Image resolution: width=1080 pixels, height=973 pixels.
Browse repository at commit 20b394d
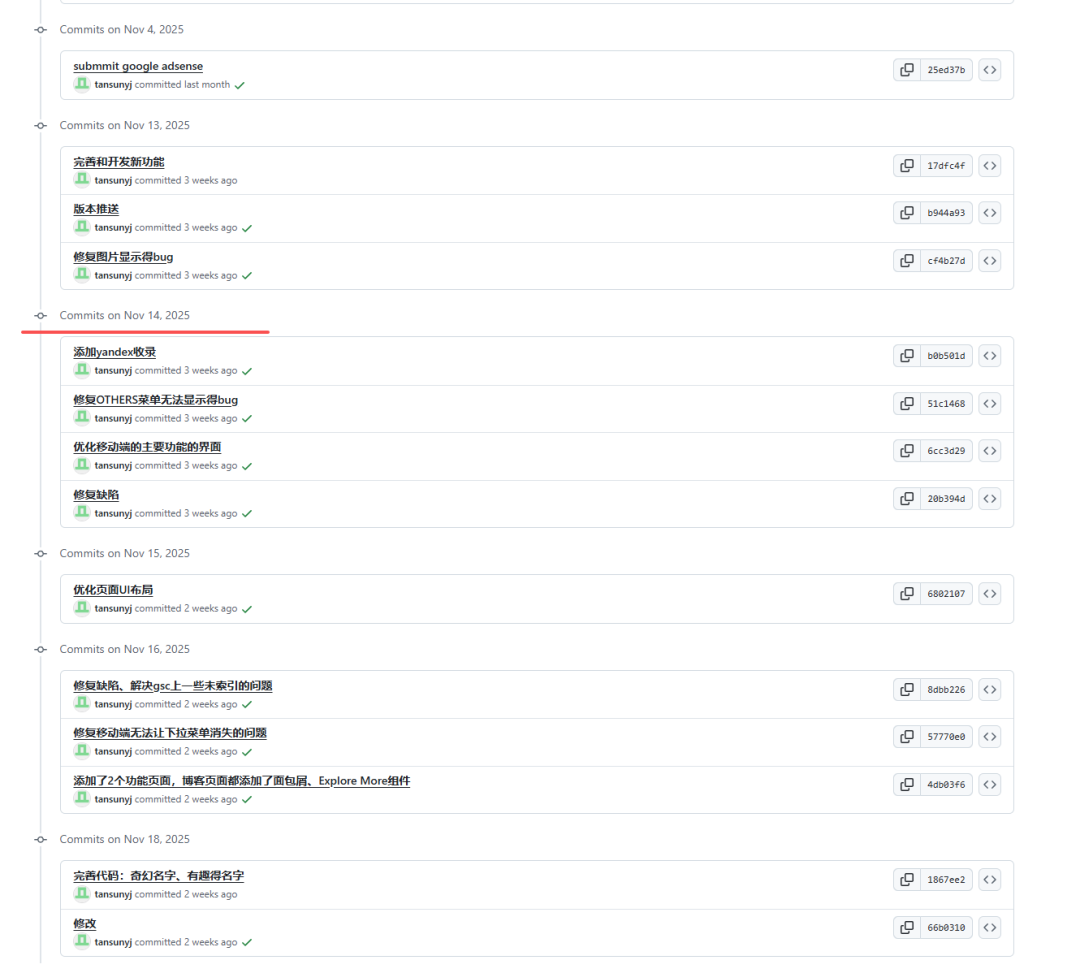tap(990, 499)
